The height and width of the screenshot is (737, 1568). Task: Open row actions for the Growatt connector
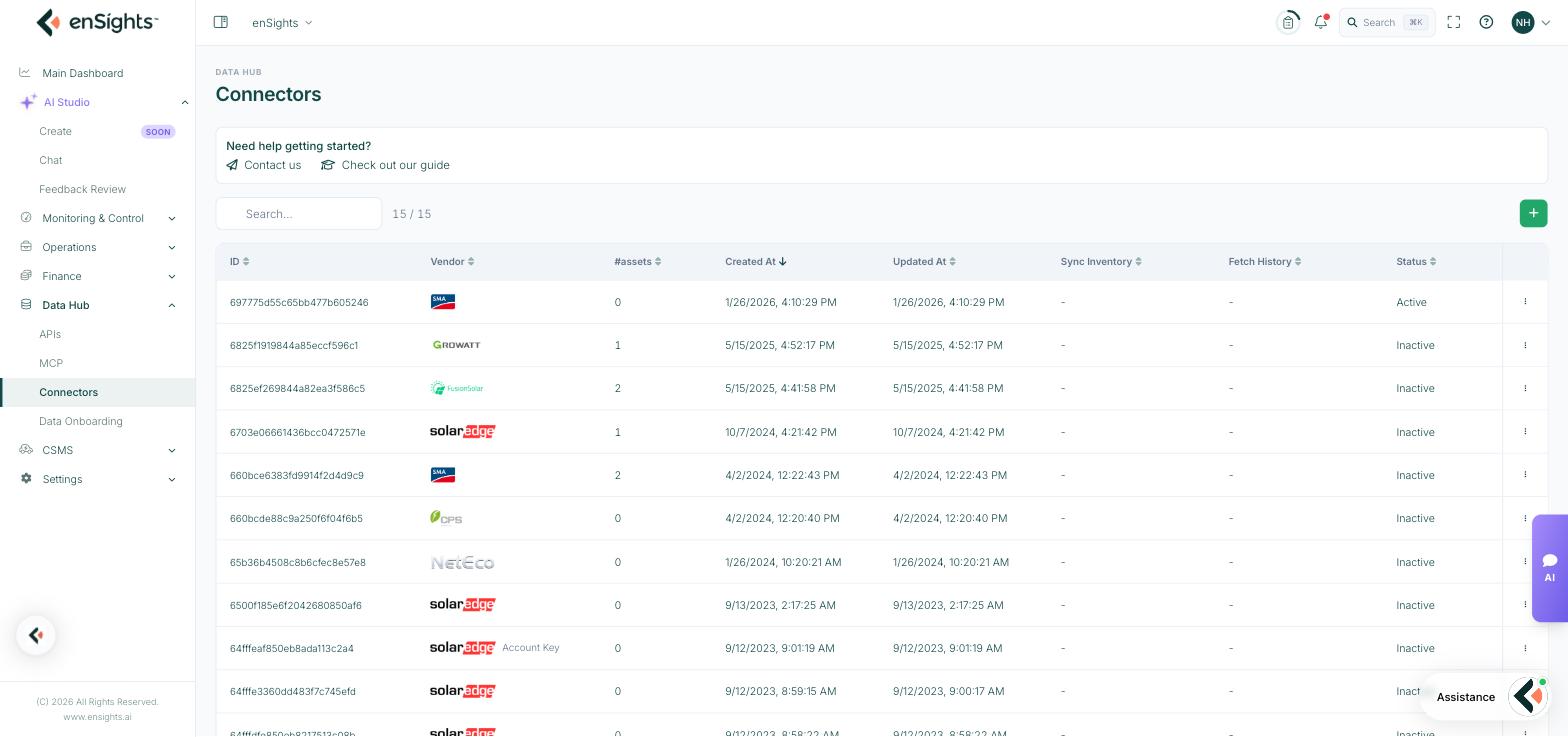[x=1525, y=345]
